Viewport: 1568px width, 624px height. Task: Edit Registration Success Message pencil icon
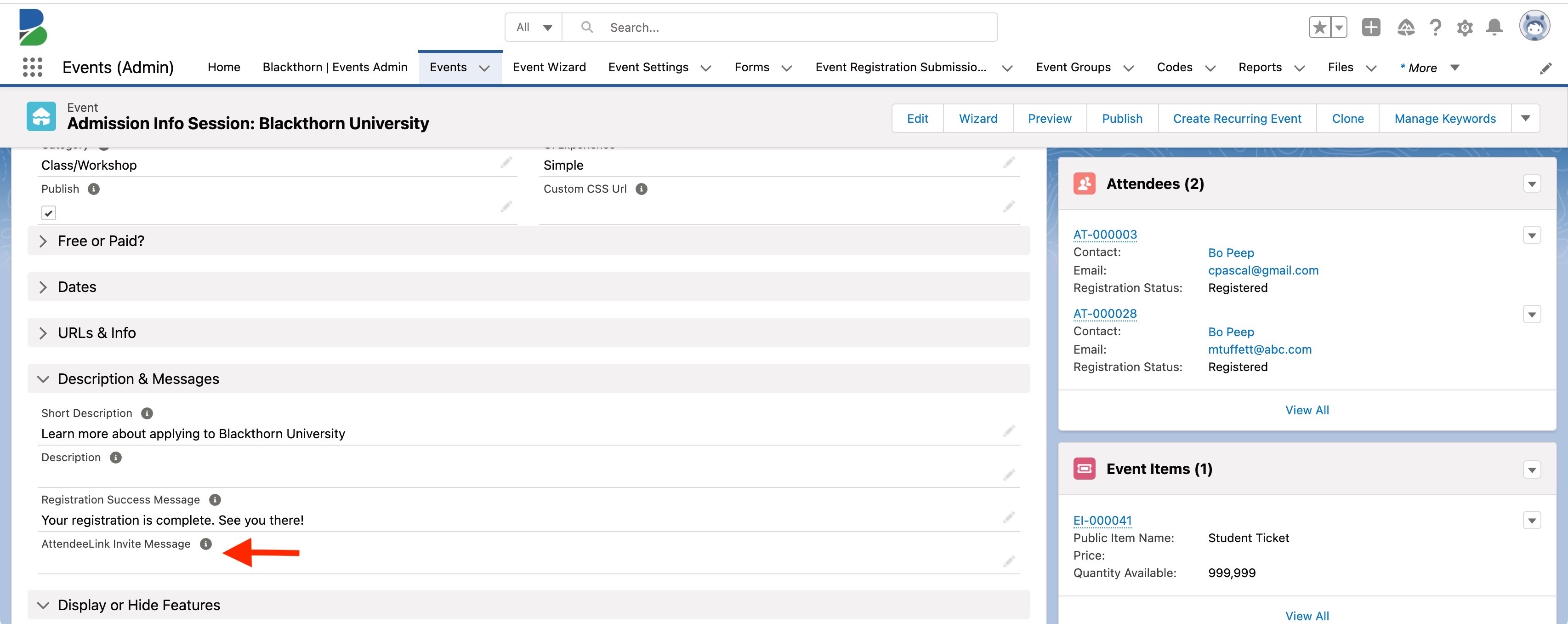pos(1009,517)
